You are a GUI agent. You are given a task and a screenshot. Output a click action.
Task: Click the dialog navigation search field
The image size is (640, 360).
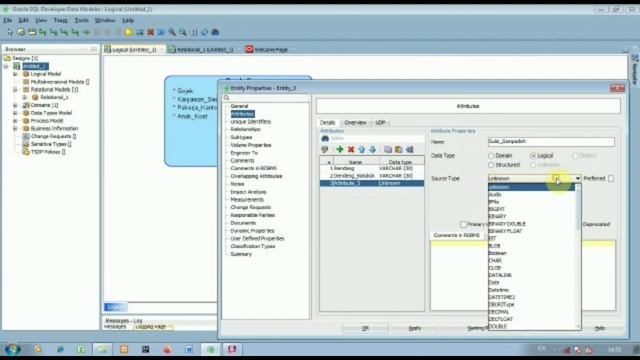266,98
